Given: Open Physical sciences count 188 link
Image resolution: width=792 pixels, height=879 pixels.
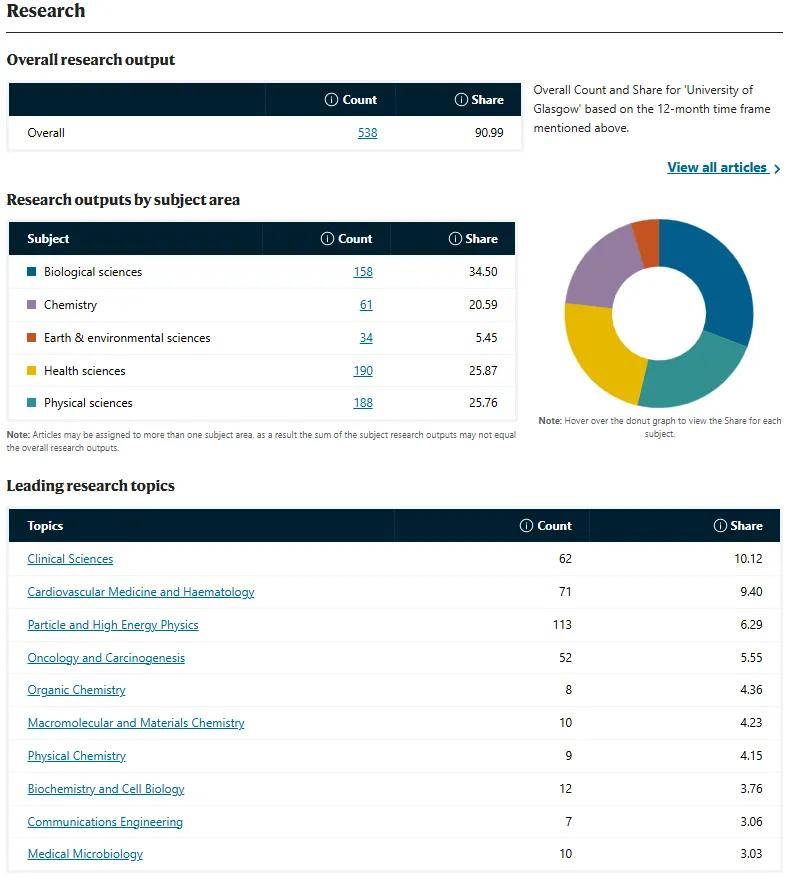Looking at the screenshot, I should tap(362, 403).
